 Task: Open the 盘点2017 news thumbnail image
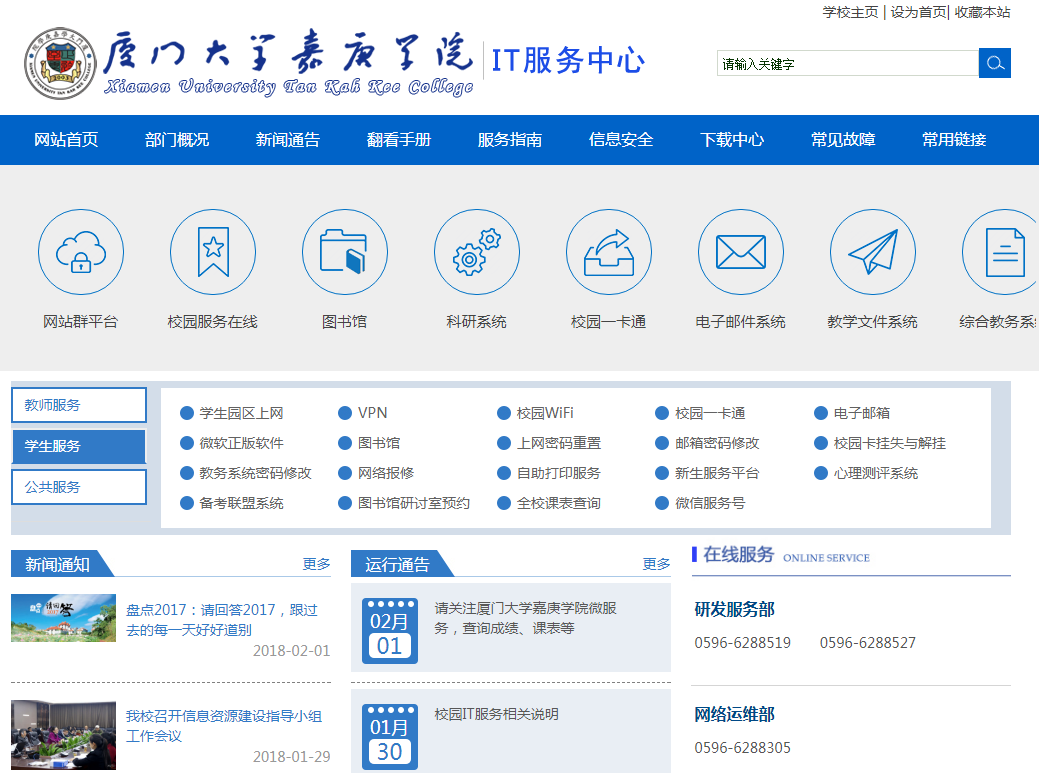point(64,618)
